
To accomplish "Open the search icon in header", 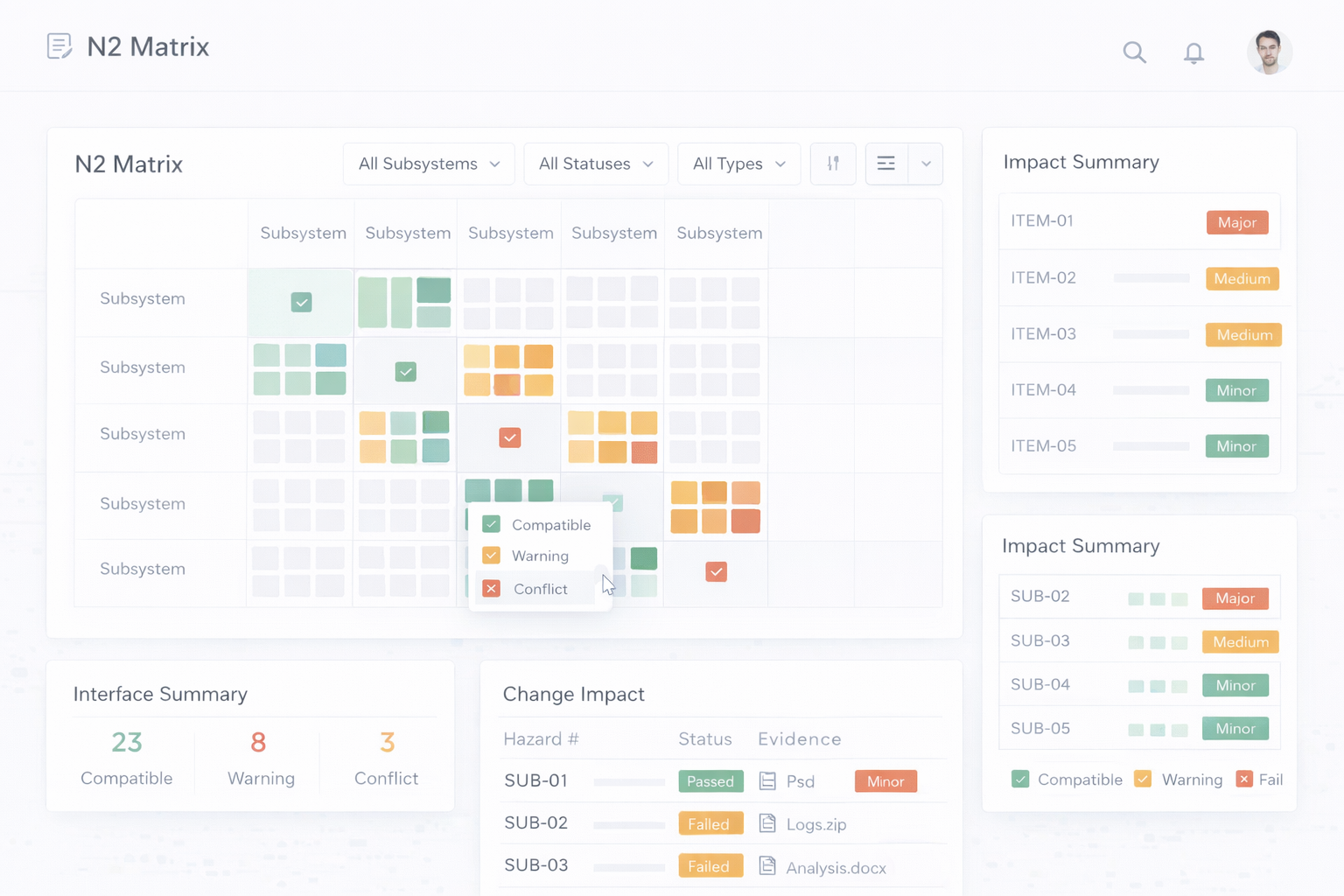I will [1135, 52].
